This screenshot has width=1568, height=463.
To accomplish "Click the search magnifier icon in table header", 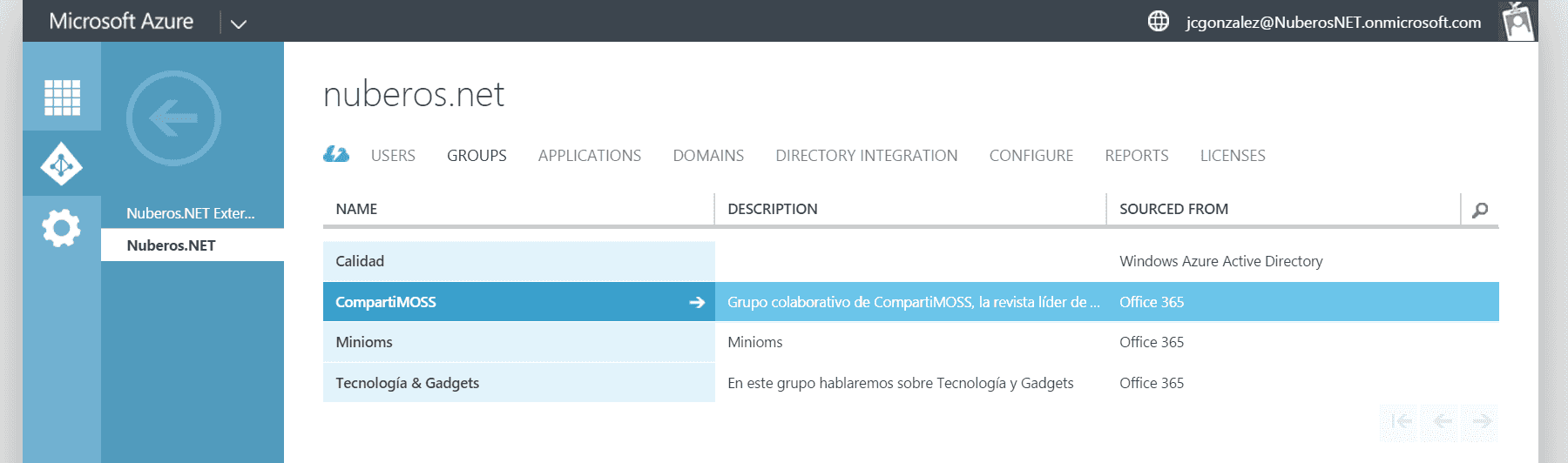I will (x=1480, y=210).
